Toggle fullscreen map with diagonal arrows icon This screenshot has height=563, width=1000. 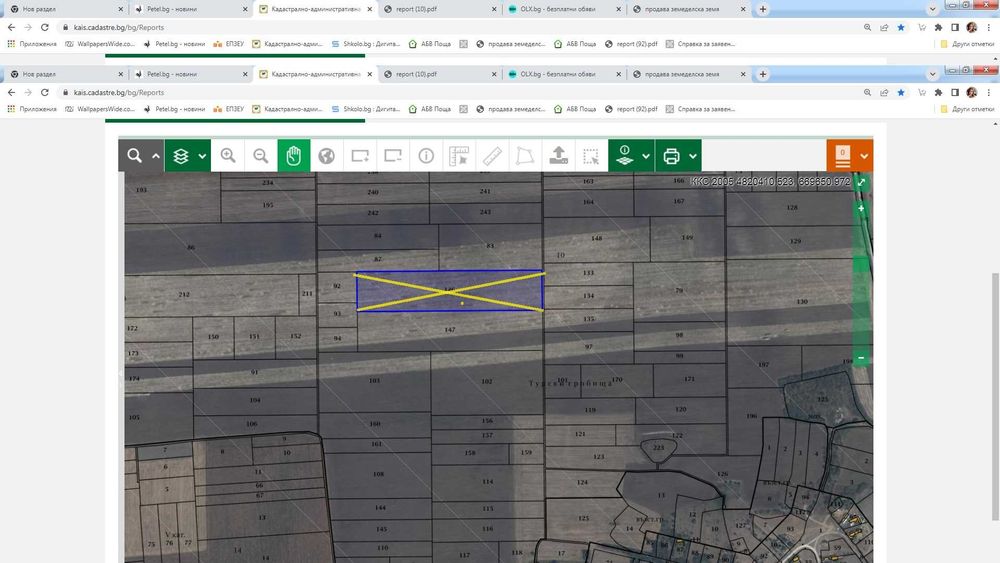click(861, 182)
